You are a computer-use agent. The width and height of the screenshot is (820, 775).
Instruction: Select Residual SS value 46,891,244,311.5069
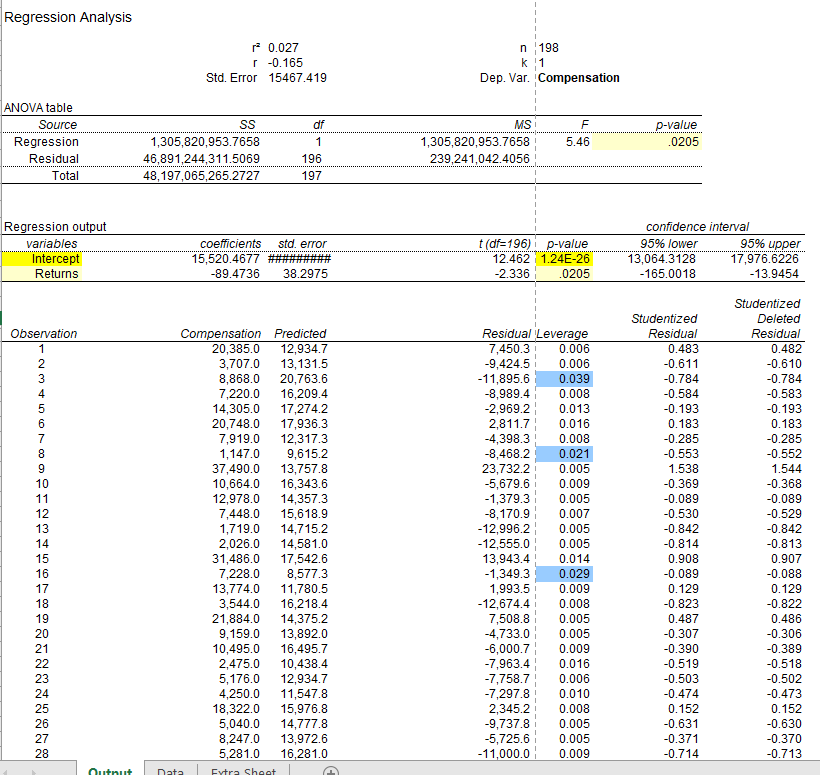point(201,158)
